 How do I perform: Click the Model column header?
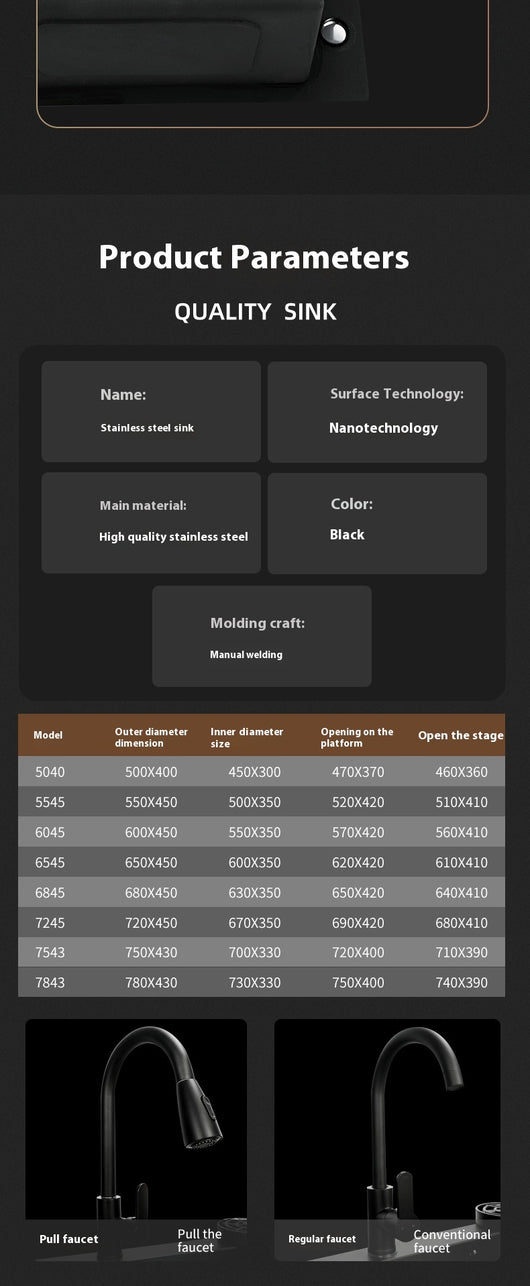tap(48, 735)
